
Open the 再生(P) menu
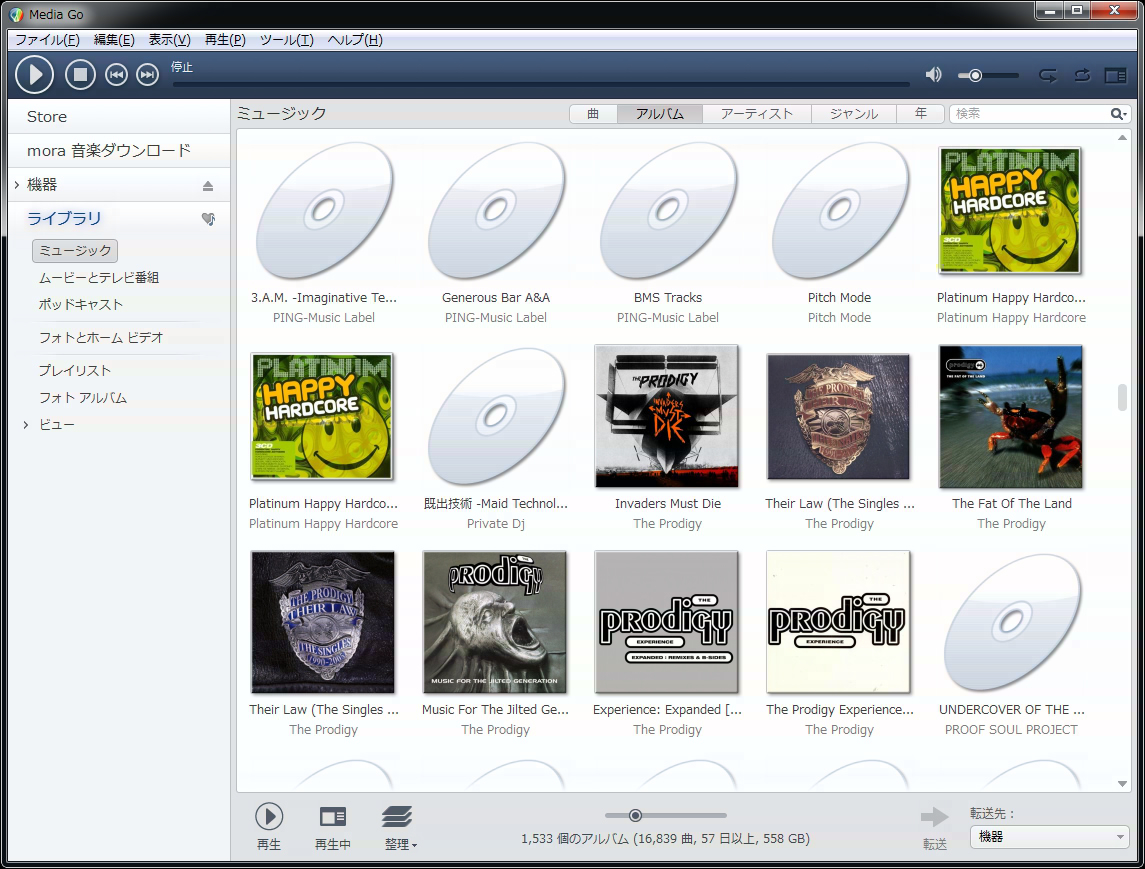point(225,39)
